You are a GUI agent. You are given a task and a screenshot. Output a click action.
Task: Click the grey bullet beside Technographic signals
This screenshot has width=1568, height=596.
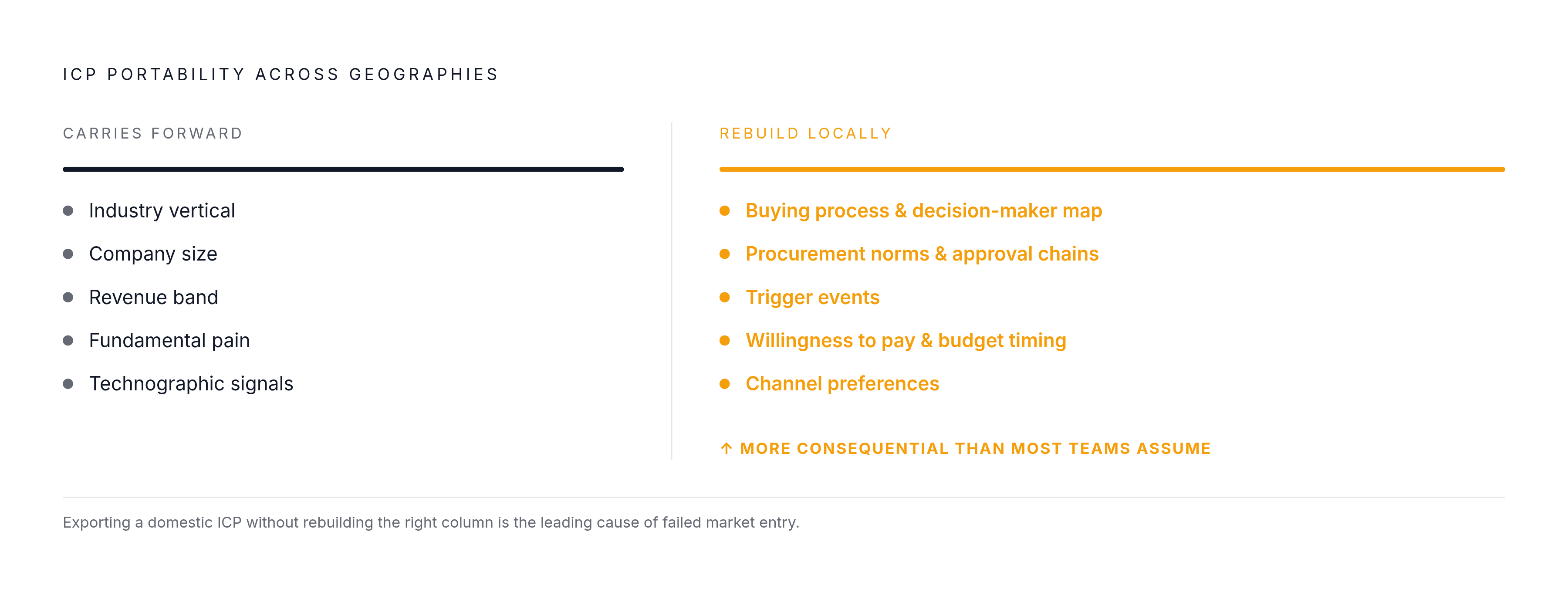pyautogui.click(x=68, y=383)
